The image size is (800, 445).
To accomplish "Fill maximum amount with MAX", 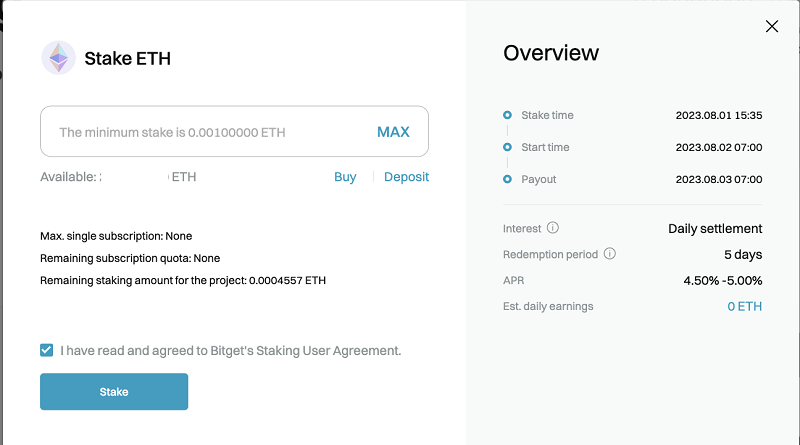I will 393,132.
